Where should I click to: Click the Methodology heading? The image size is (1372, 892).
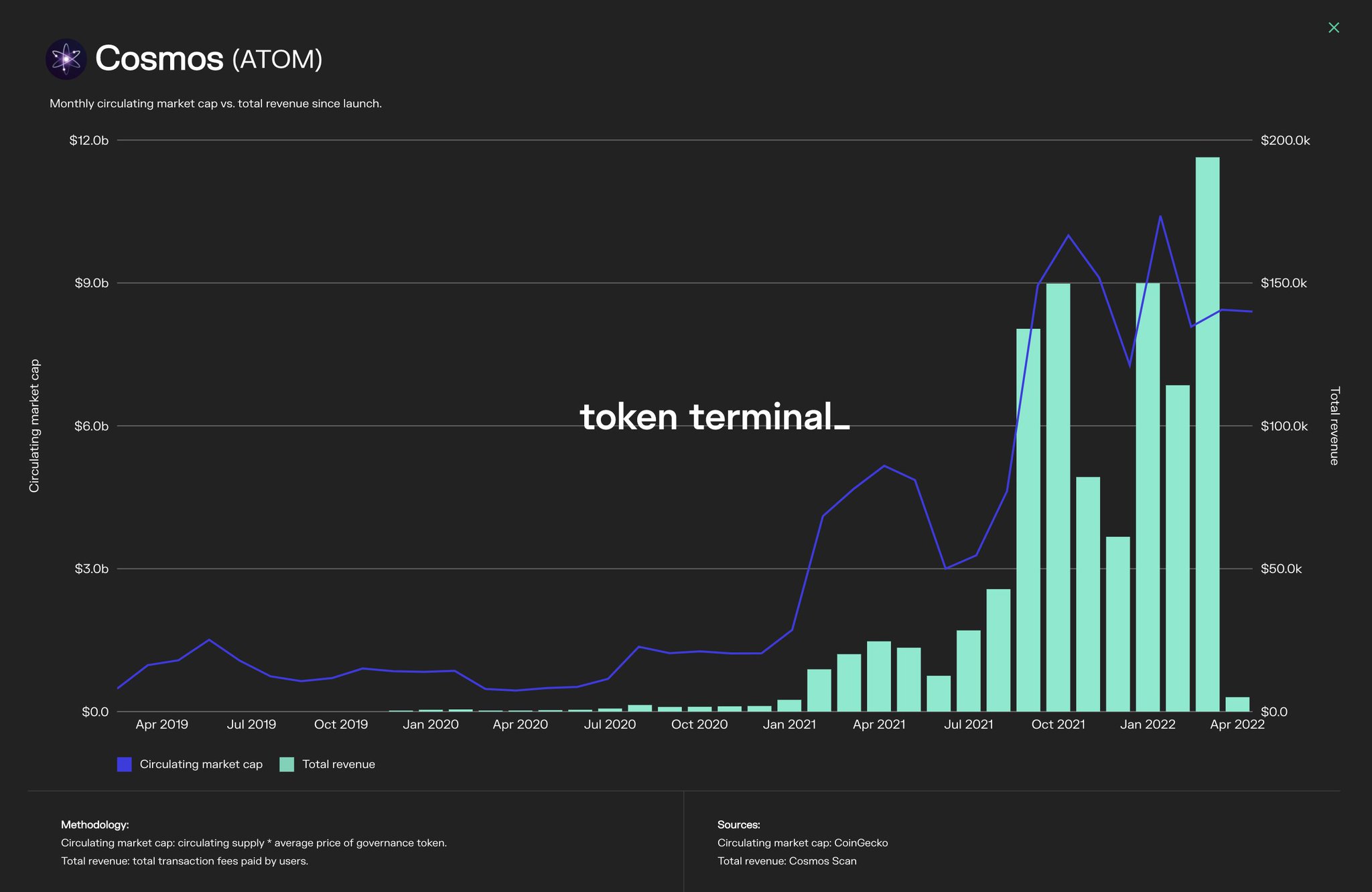94,824
